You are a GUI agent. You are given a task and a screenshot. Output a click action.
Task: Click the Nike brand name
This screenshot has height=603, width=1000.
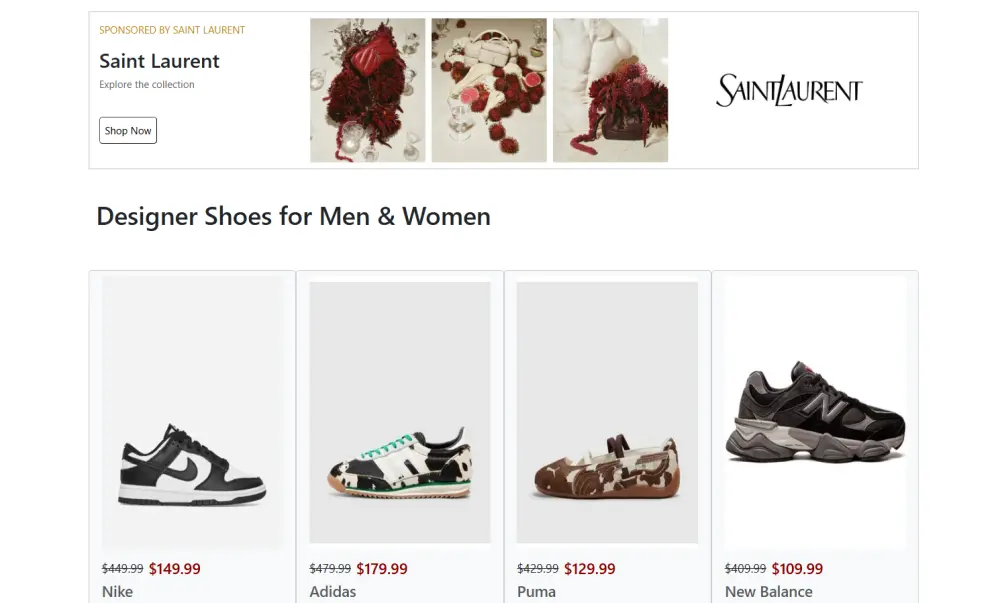click(x=117, y=592)
